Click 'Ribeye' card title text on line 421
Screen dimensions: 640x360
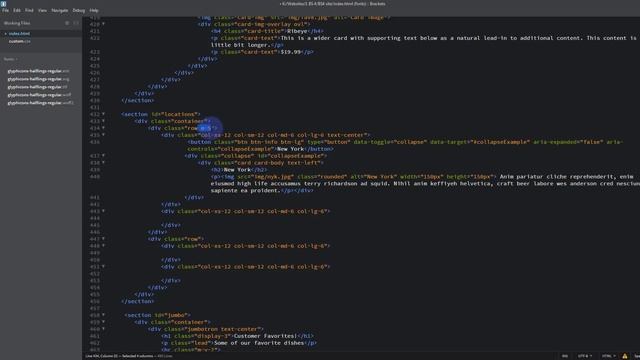(x=297, y=31)
